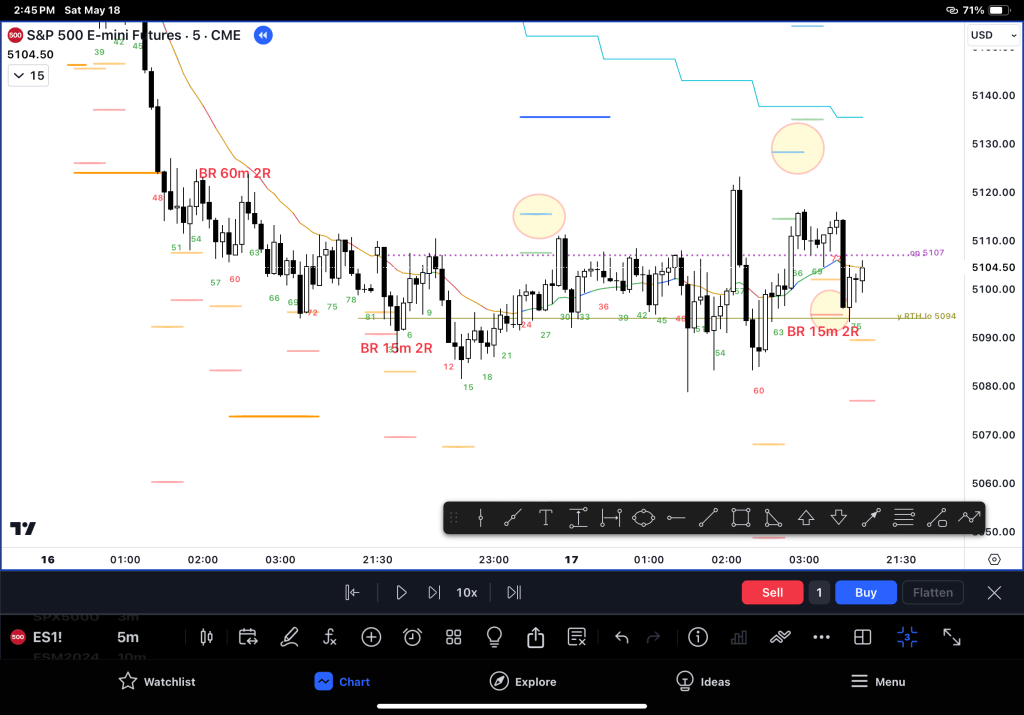Select the Text drawing tool

click(545, 518)
